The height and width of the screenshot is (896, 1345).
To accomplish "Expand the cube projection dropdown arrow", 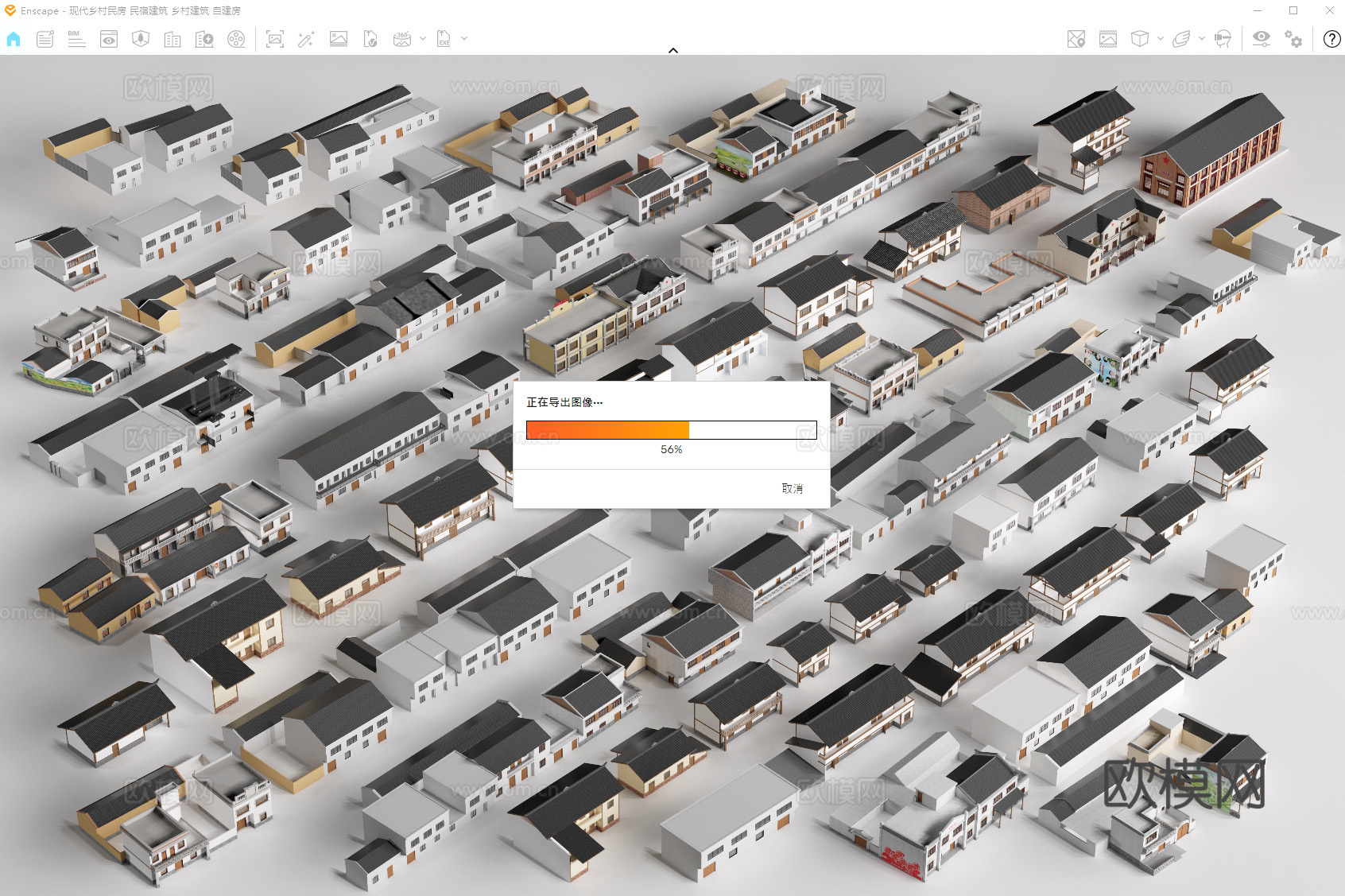I will point(1161,38).
